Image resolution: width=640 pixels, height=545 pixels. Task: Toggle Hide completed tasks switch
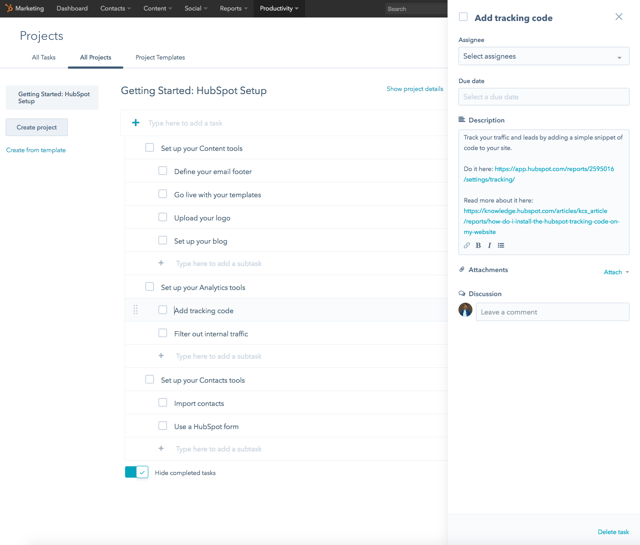137,472
